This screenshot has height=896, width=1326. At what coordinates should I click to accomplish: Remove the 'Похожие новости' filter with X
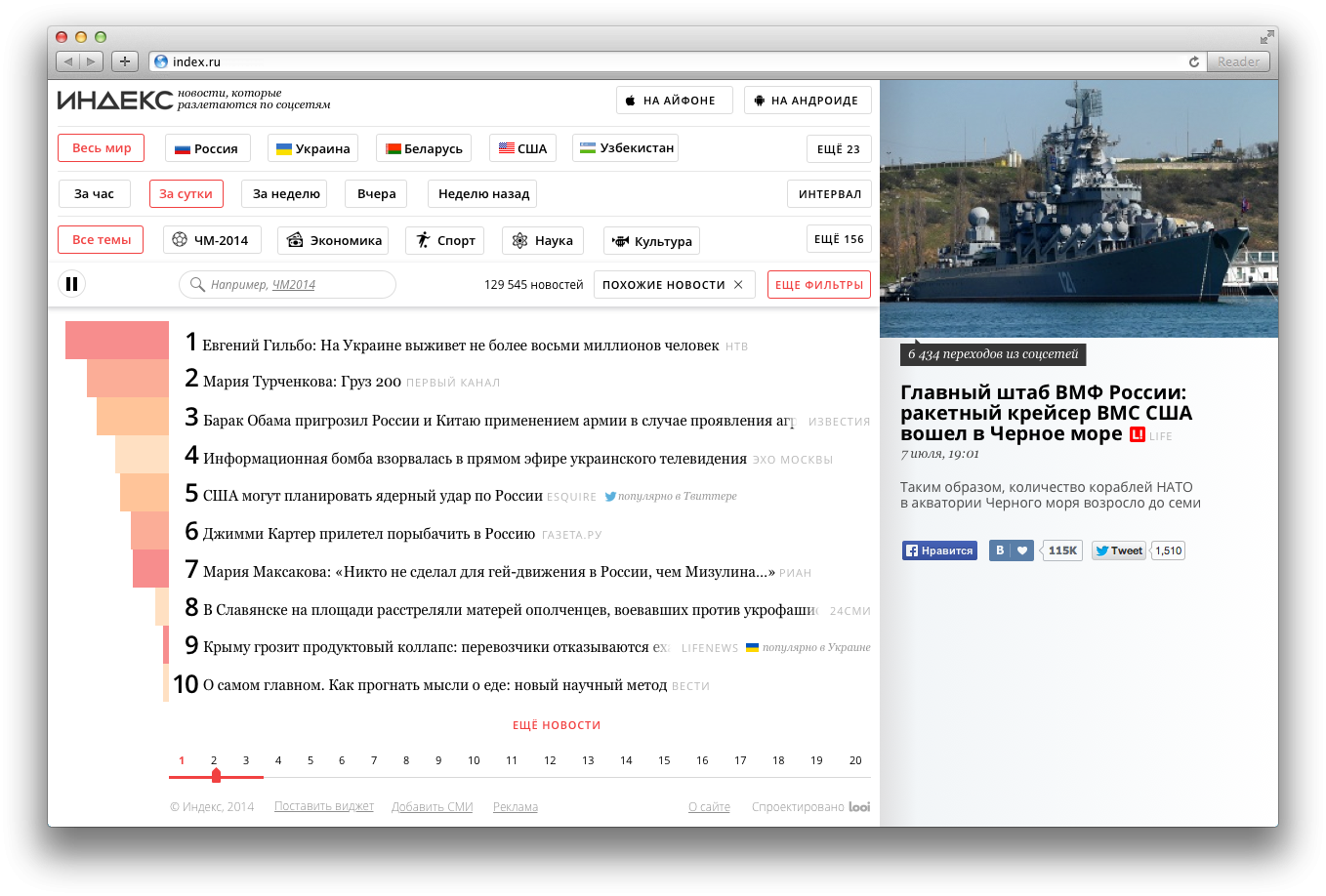pos(738,285)
